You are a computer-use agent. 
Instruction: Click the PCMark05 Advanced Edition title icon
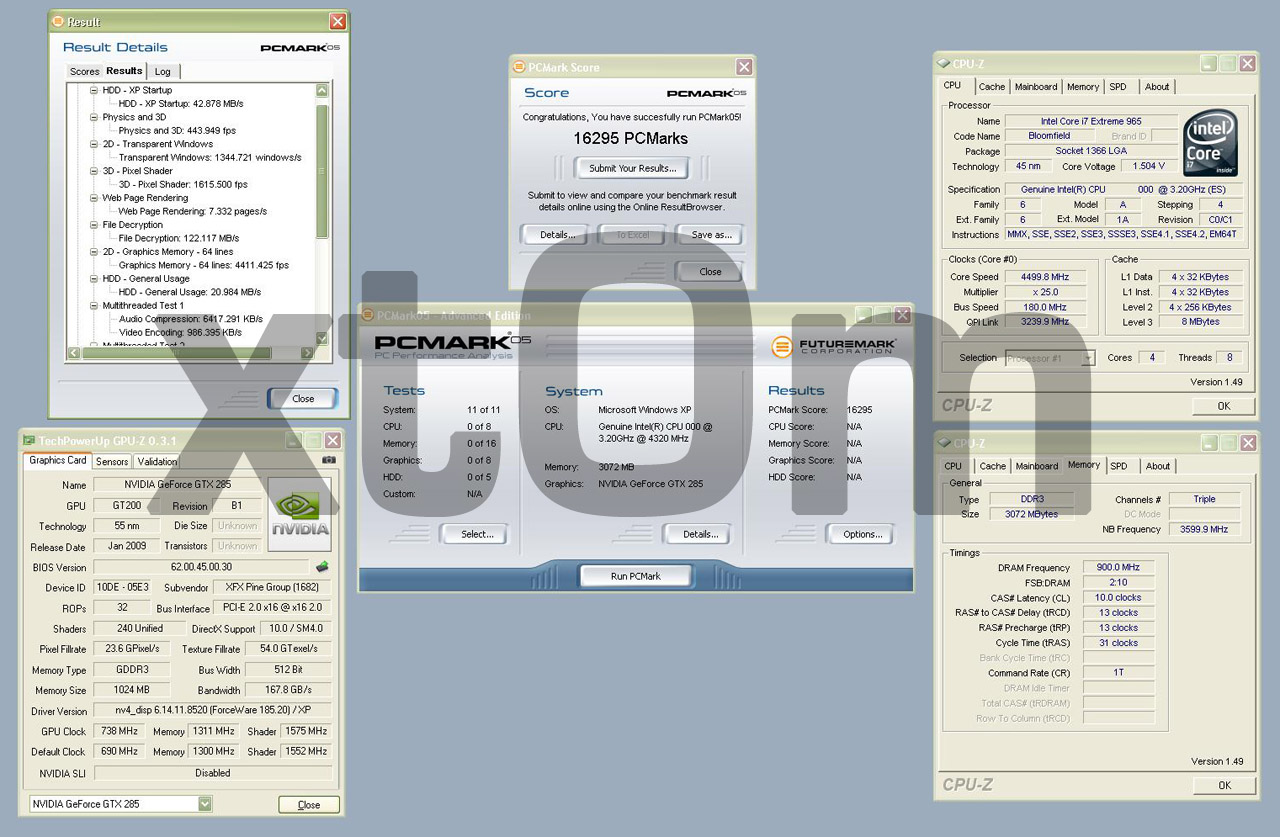point(367,315)
